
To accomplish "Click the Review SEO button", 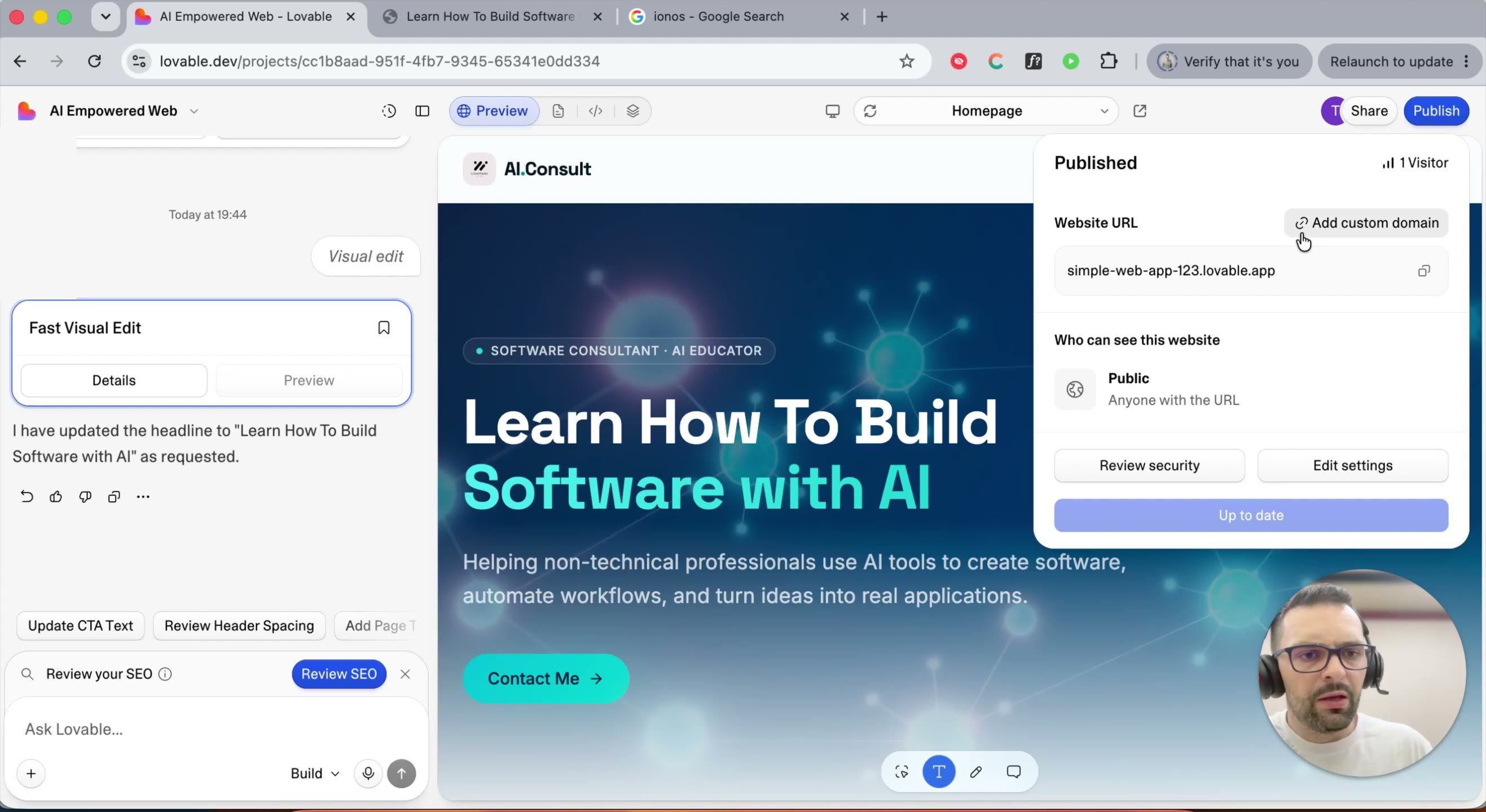I will click(338, 674).
